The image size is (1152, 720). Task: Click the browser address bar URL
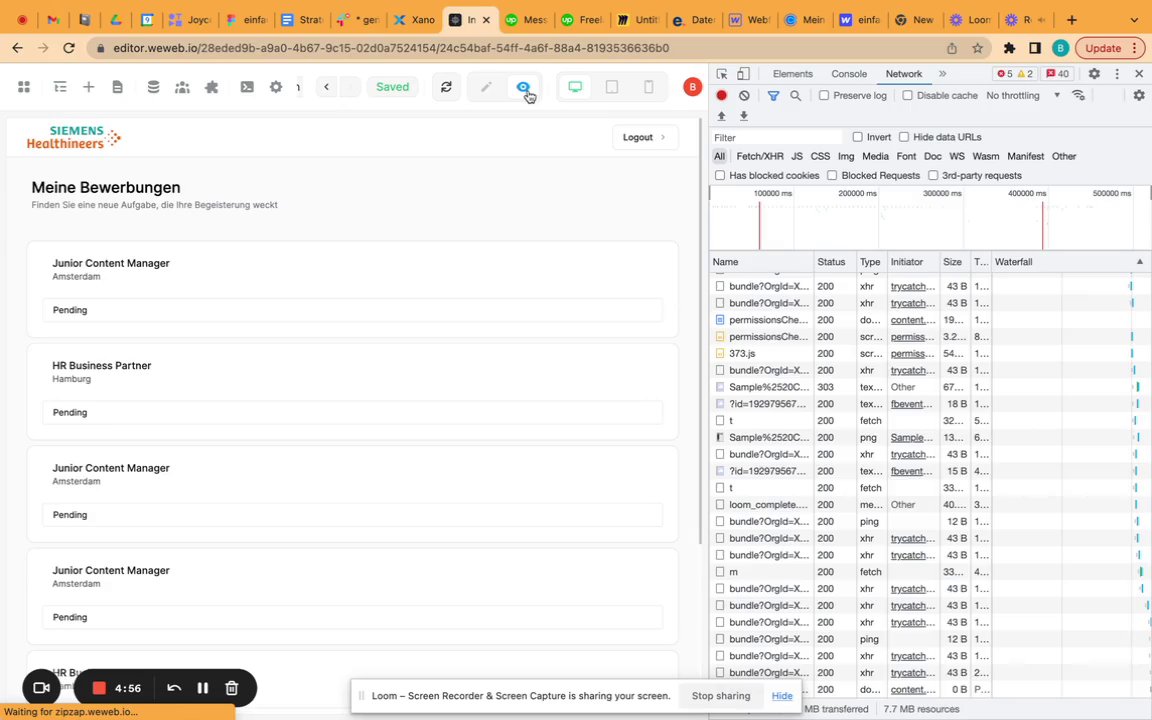[x=391, y=48]
